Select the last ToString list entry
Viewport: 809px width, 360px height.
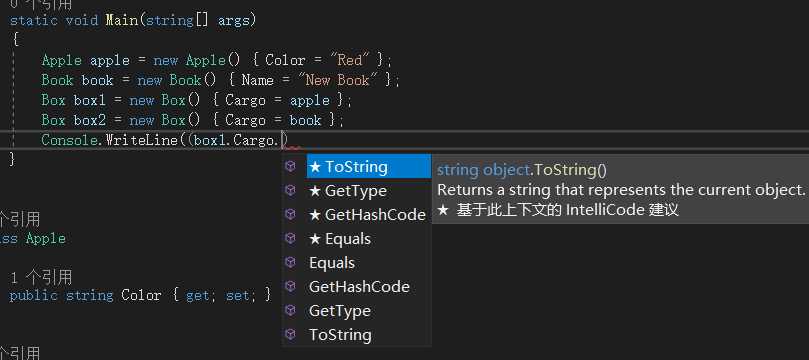click(368, 335)
